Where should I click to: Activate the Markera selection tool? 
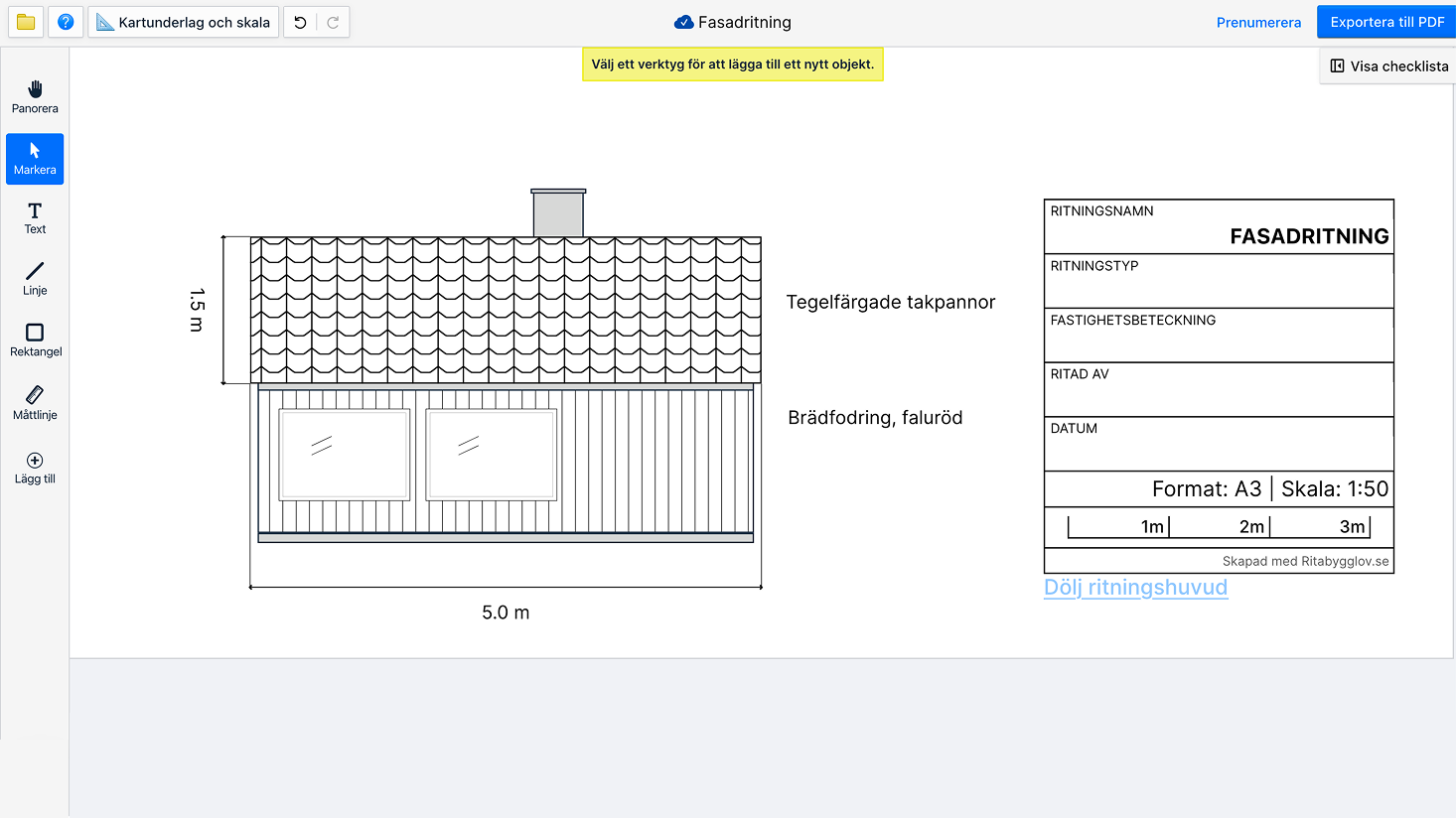(x=35, y=159)
